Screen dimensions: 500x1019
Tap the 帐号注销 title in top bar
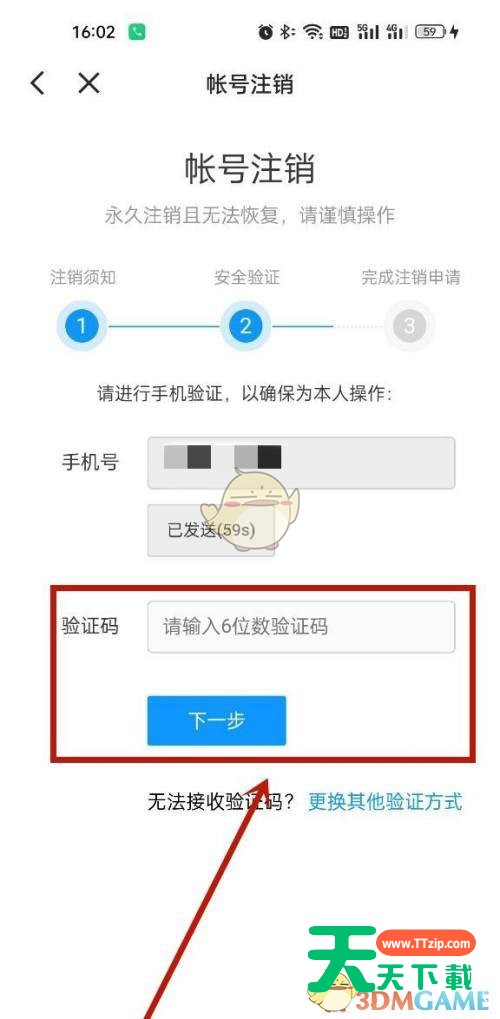pyautogui.click(x=250, y=84)
